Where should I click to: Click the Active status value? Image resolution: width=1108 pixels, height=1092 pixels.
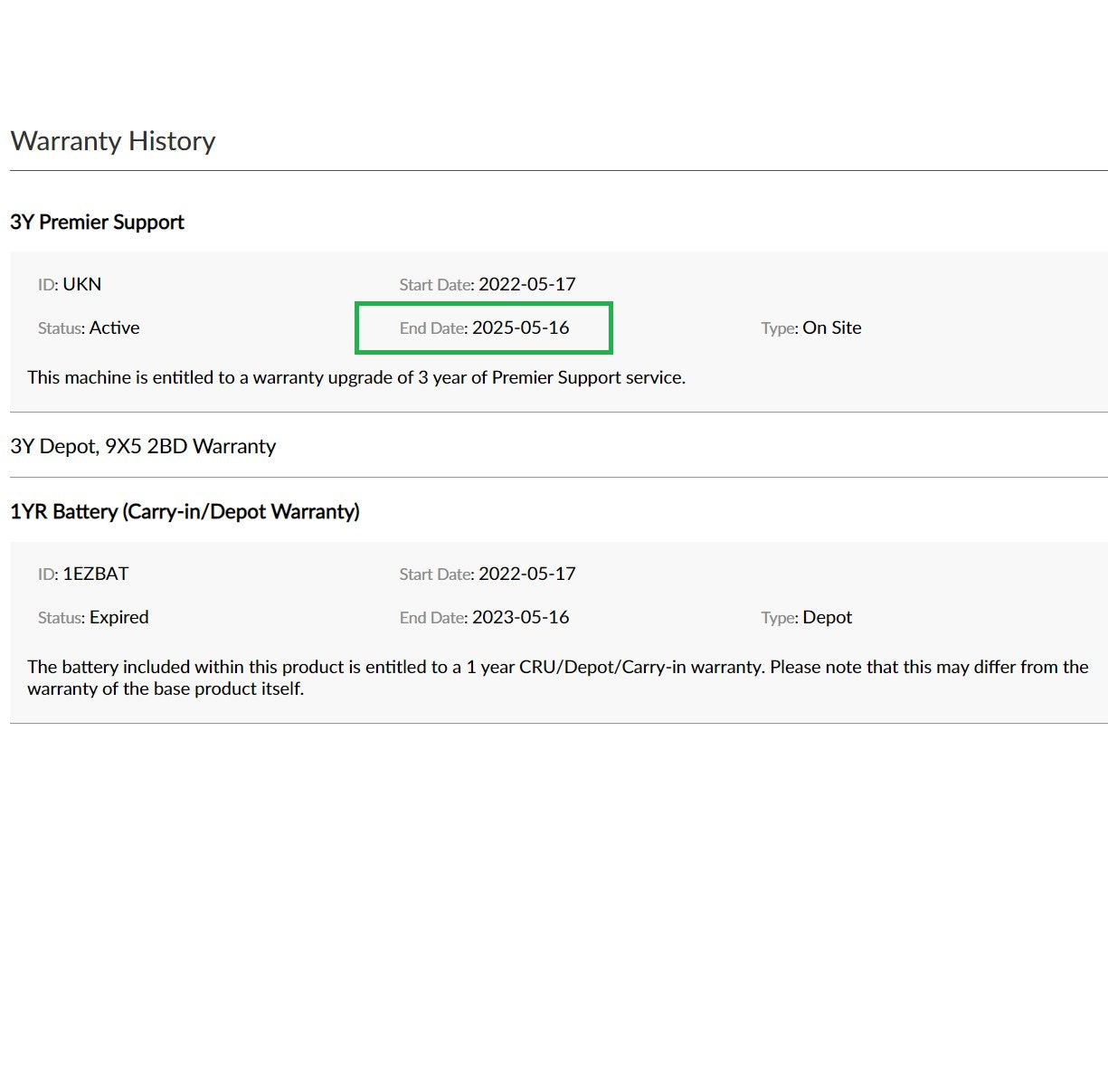pyautogui.click(x=114, y=328)
